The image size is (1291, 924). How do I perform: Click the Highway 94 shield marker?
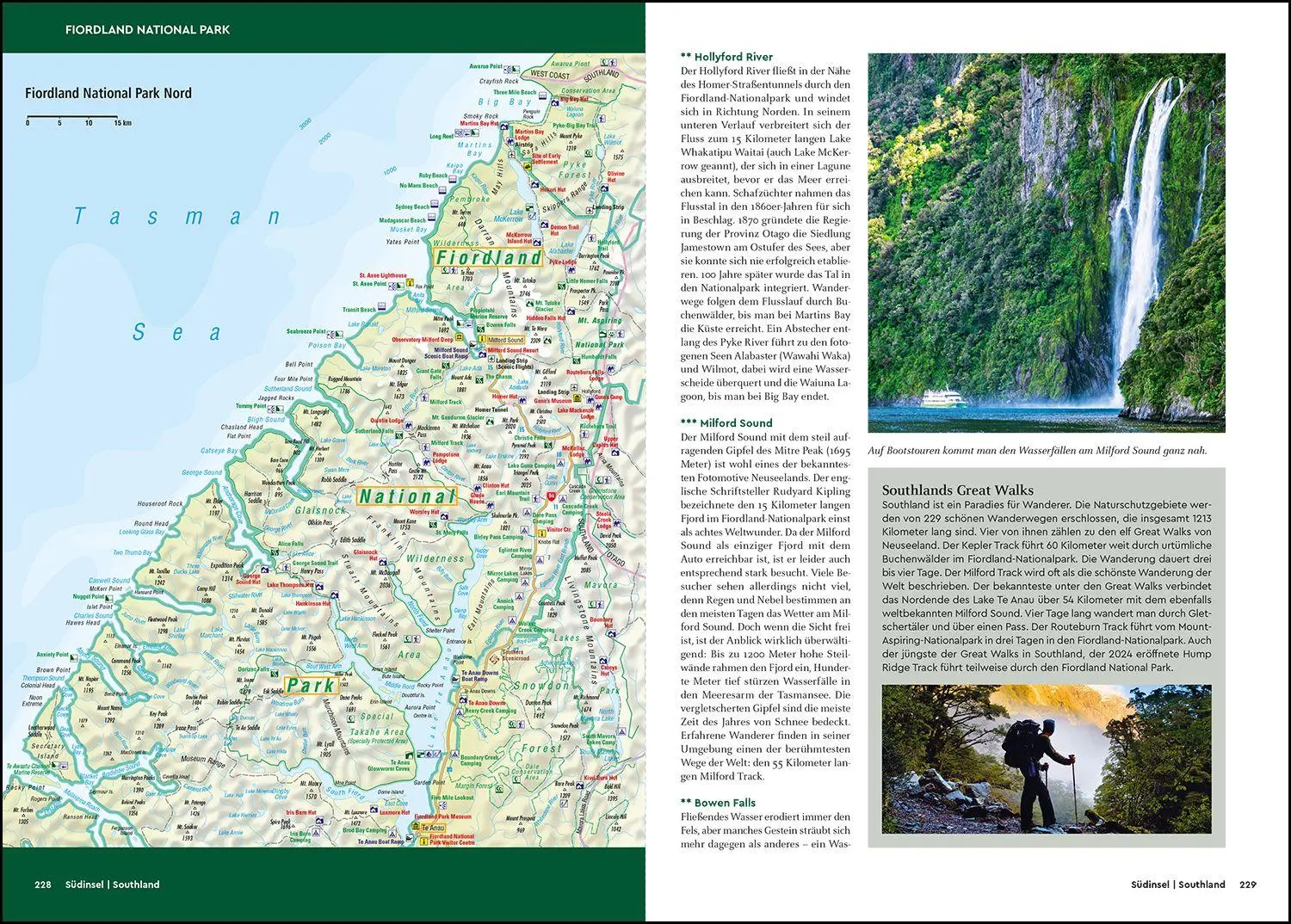551,495
